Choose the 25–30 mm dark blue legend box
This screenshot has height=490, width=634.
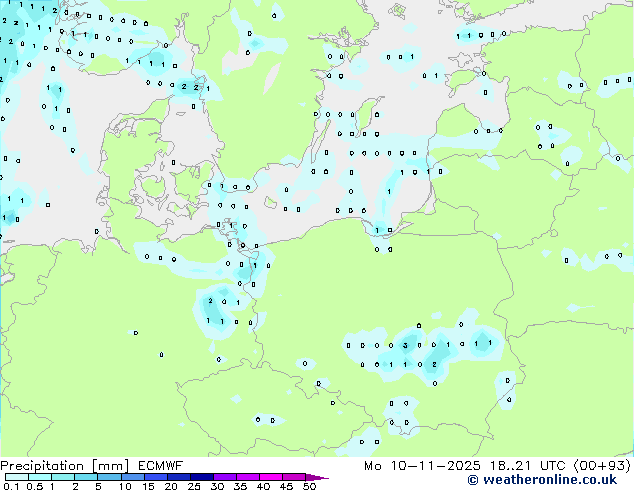pos(202,477)
